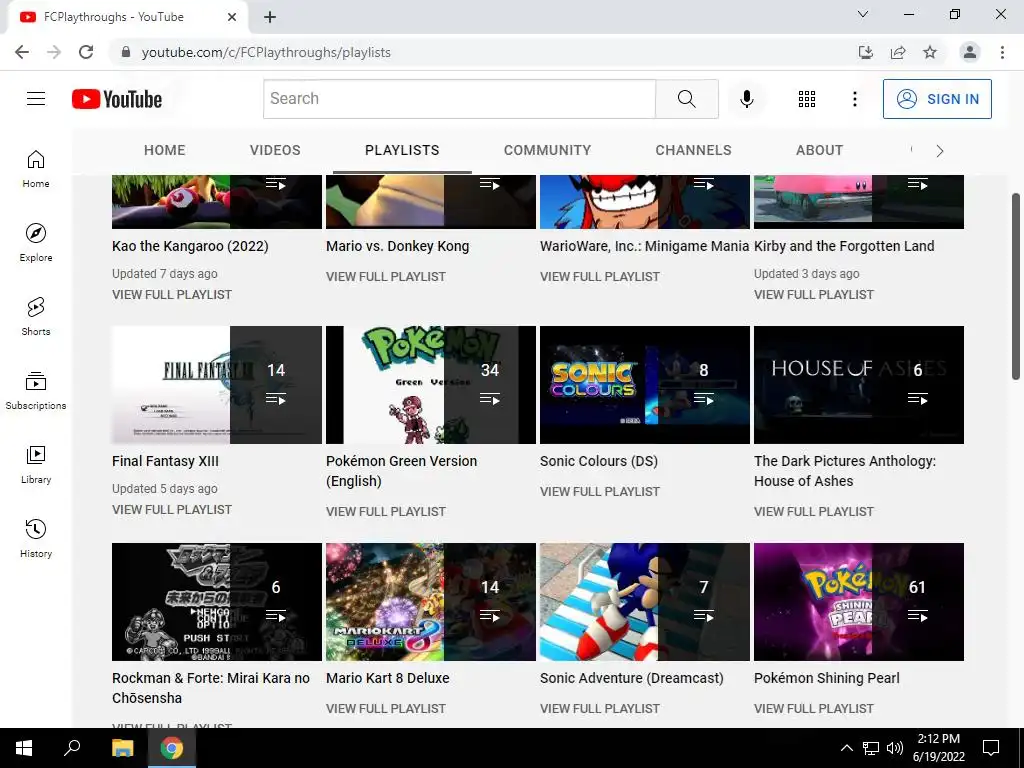
Task: Click Chrome icon in taskbar
Action: (x=172, y=748)
